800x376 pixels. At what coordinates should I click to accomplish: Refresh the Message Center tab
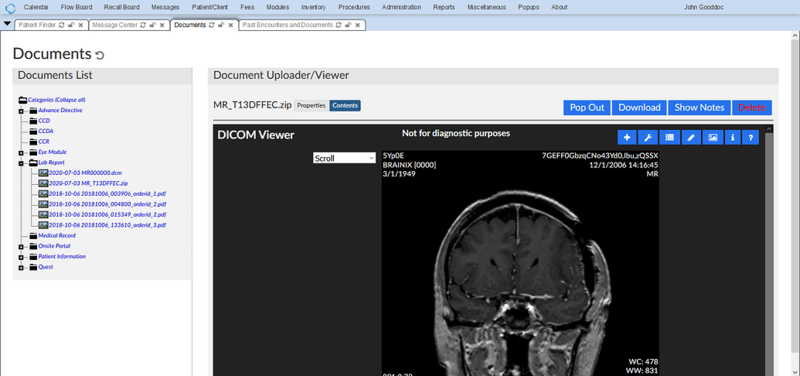(143, 25)
